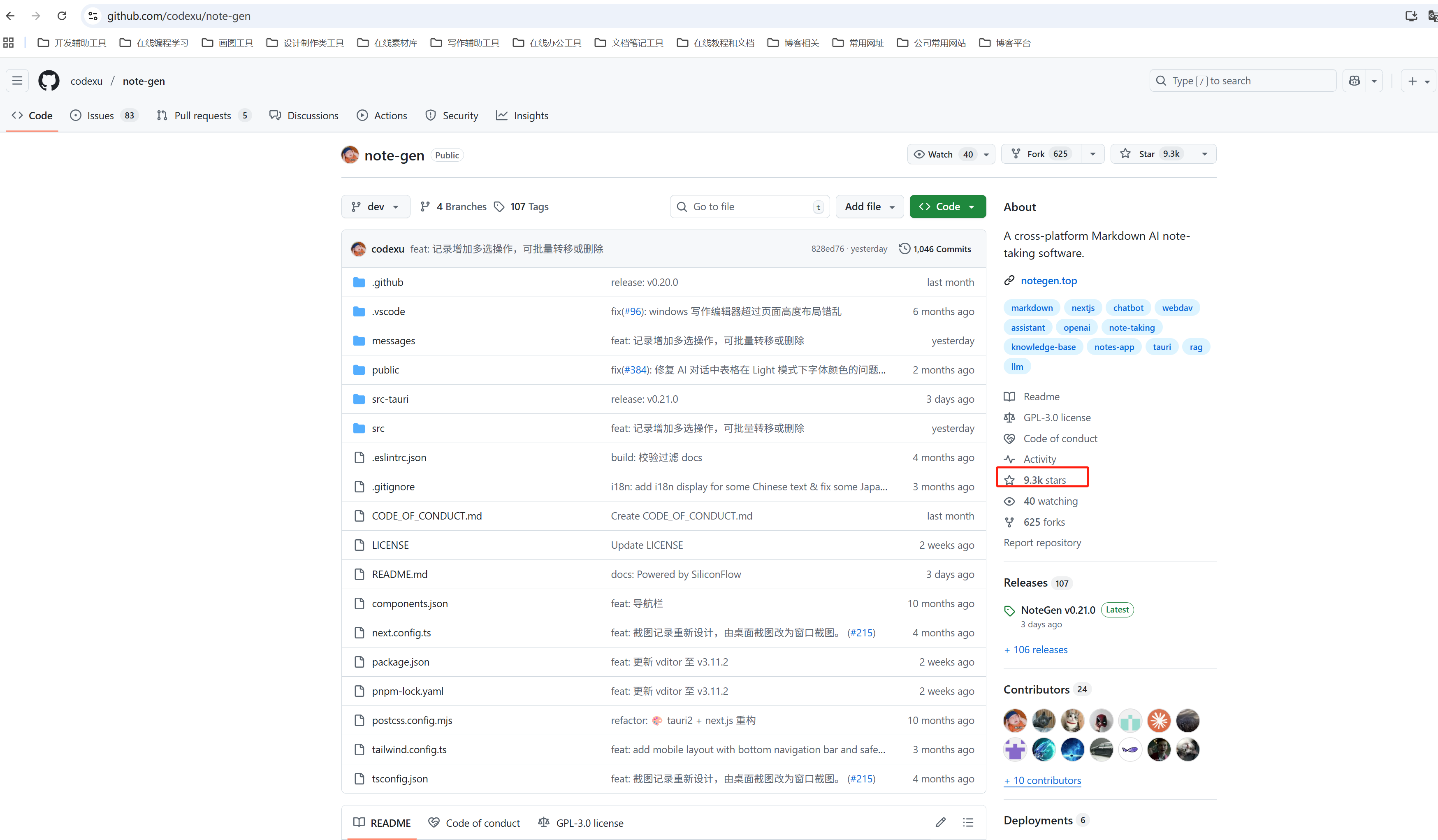Open the Pull requests tab
This screenshot has width=1438, height=840.
pos(202,115)
